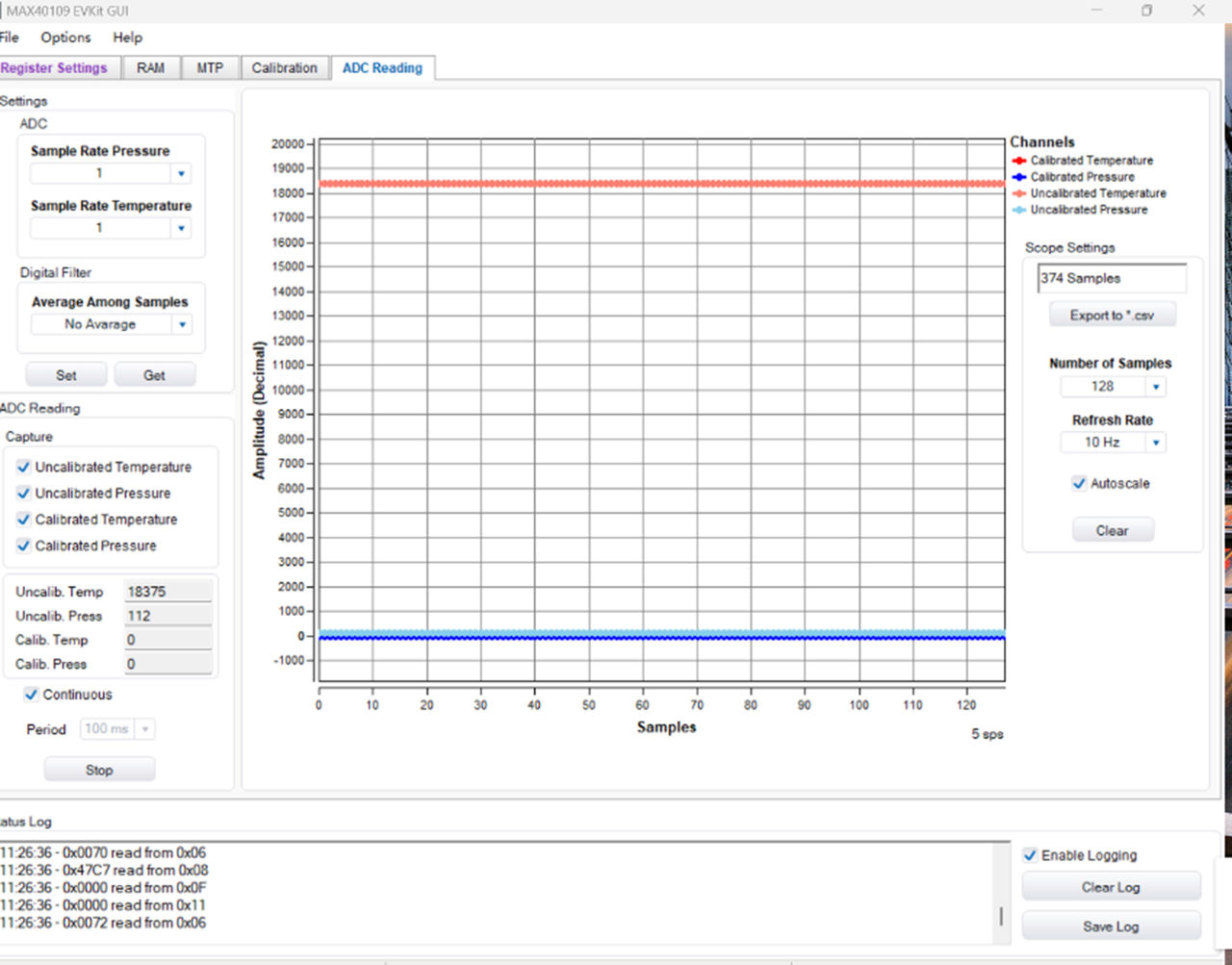The width and height of the screenshot is (1232, 965).
Task: Select the Uncalibrated Temperature legend marker
Action: (1019, 193)
